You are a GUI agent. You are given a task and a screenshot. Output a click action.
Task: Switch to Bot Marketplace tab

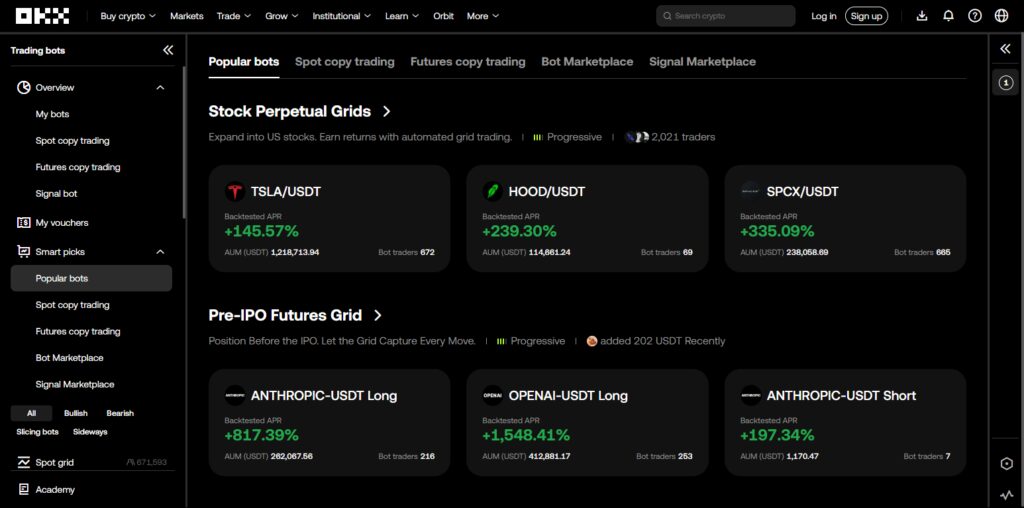click(587, 62)
